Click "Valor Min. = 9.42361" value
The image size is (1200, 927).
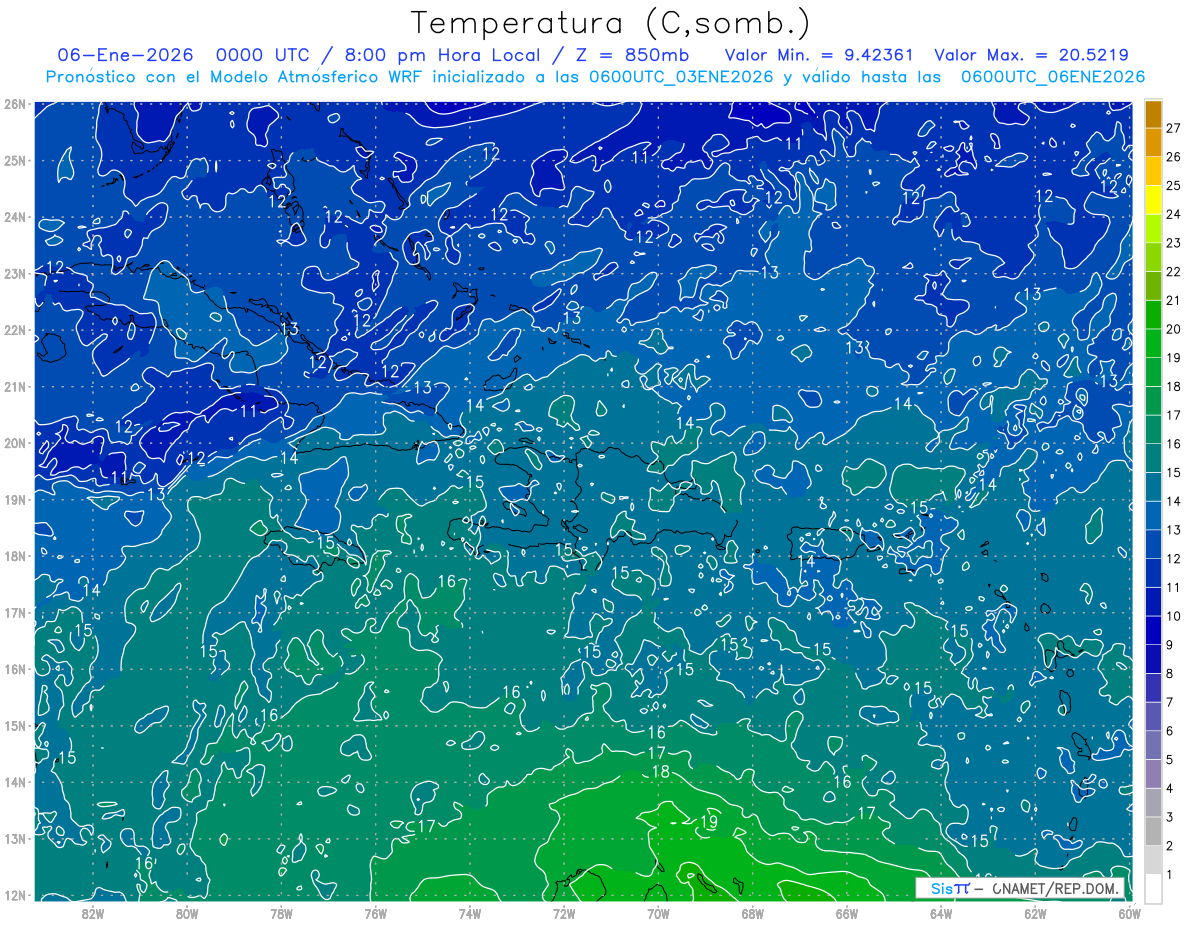tap(820, 55)
